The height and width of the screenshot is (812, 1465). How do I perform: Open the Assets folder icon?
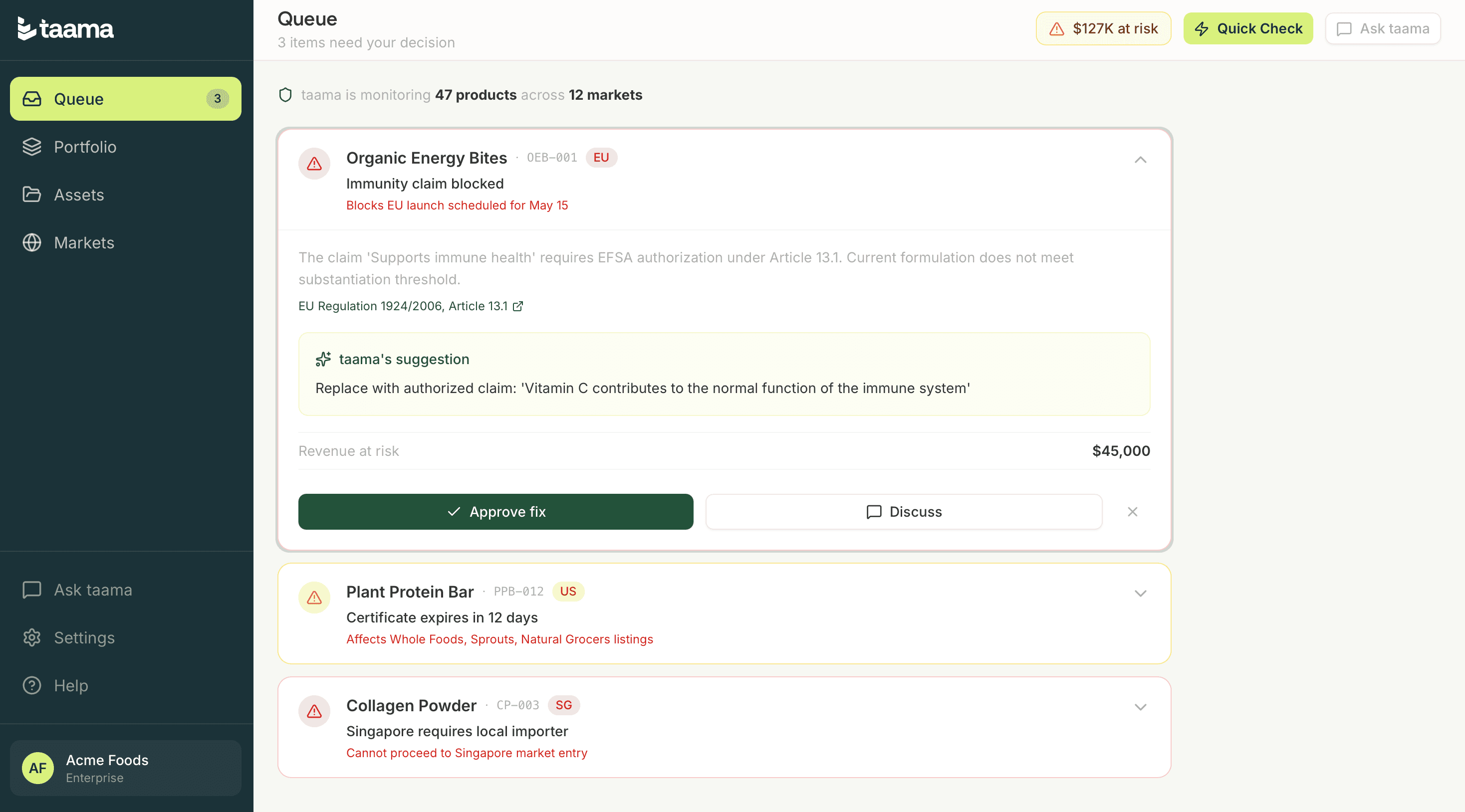[x=32, y=195]
